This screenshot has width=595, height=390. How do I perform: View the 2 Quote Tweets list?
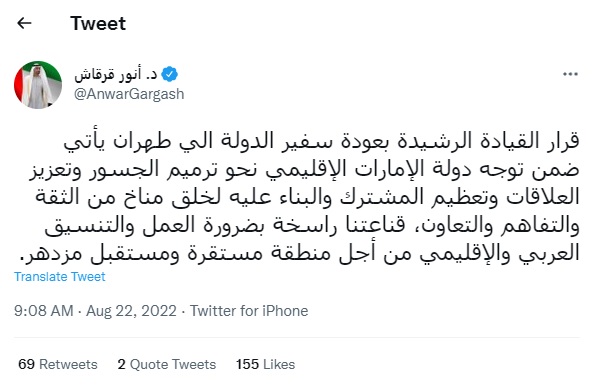167,364
